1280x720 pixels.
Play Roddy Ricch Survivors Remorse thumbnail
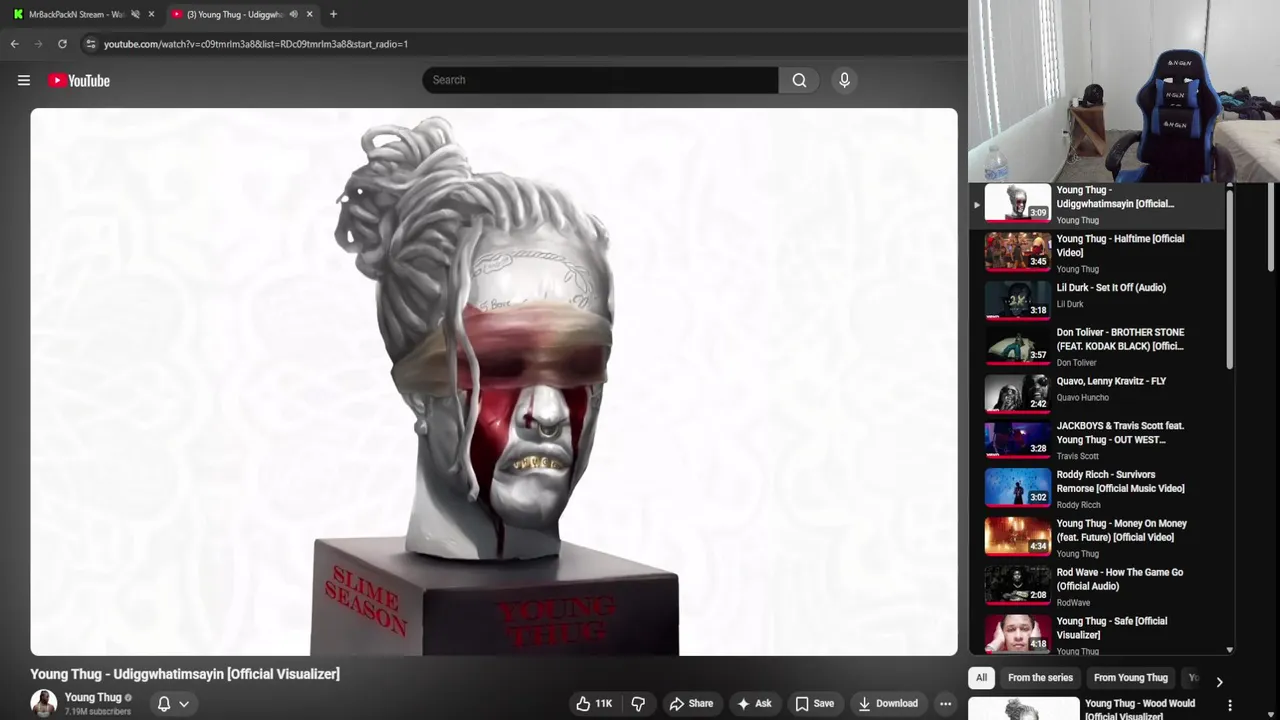[1018, 487]
